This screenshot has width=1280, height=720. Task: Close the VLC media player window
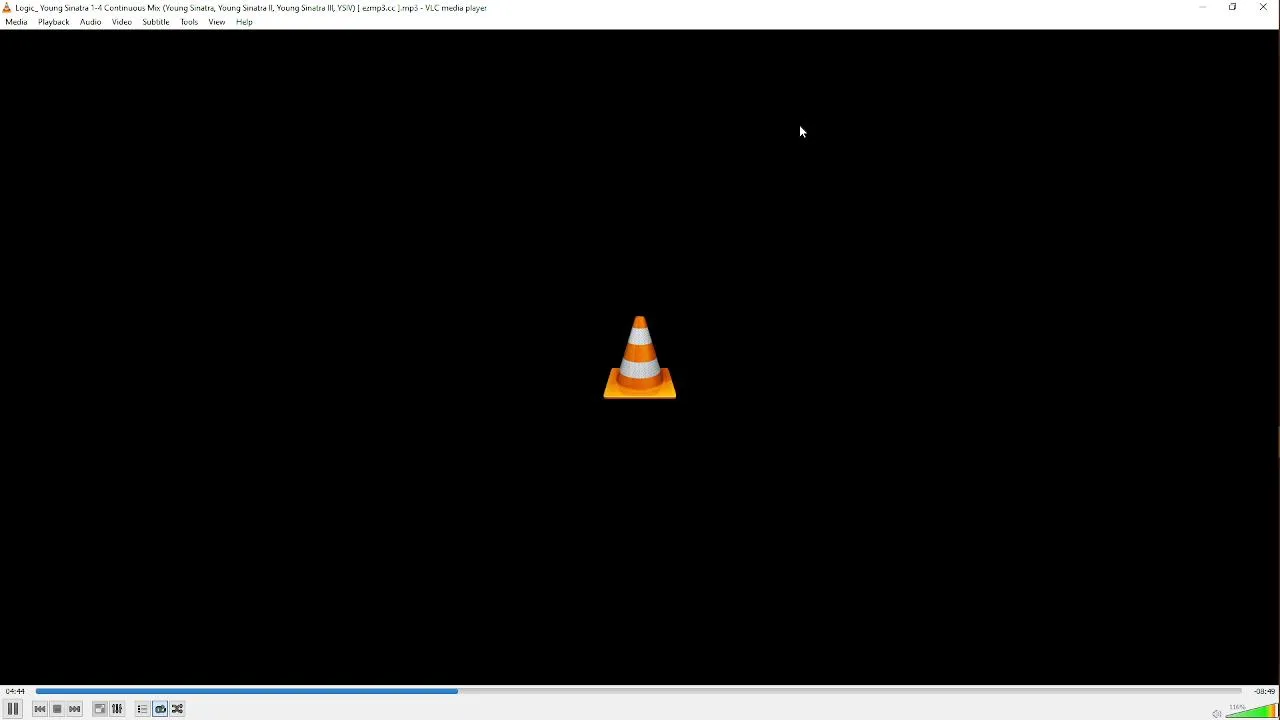1264,8
